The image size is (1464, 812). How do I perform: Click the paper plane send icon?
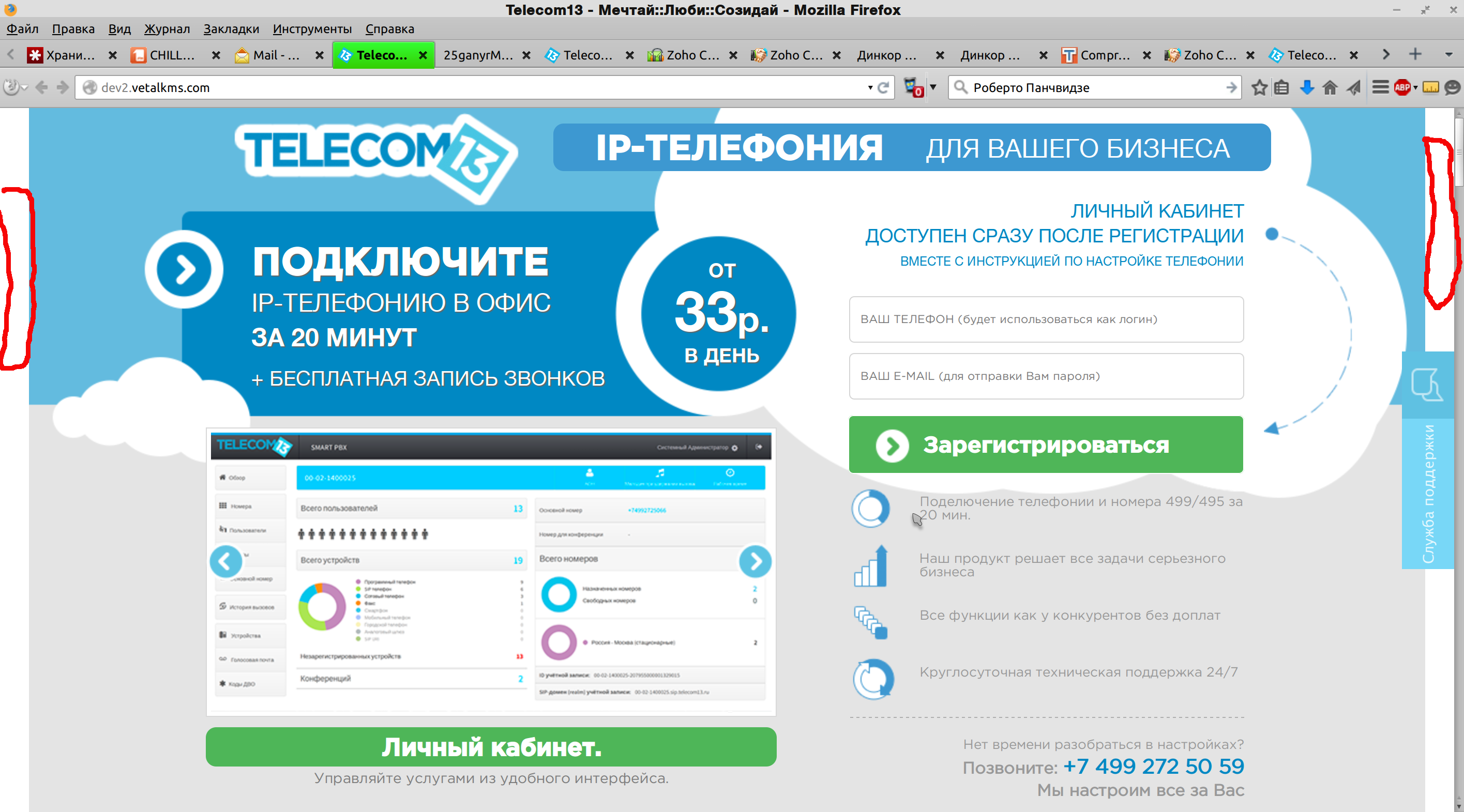(x=1354, y=87)
